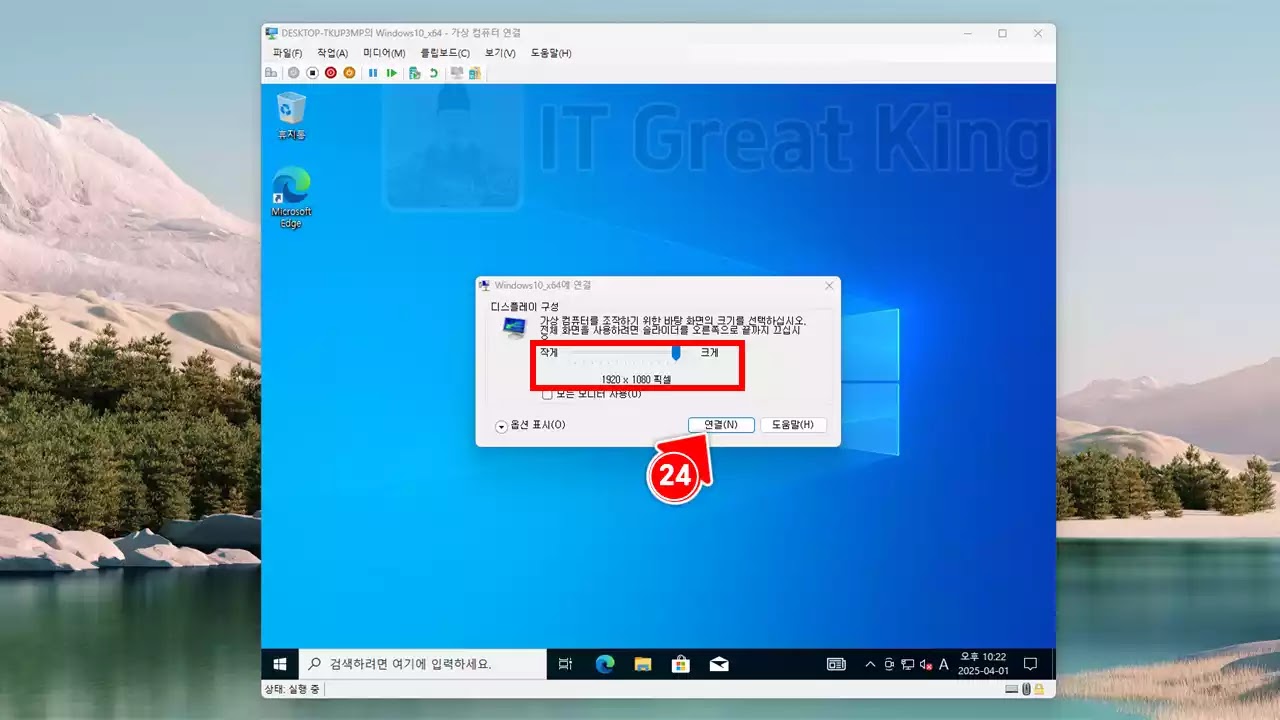Open Mail app from the taskbar

point(718,664)
